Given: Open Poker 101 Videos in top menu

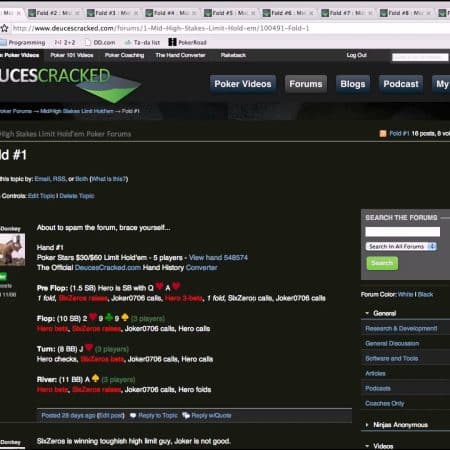Looking at the screenshot, I should click(72, 55).
